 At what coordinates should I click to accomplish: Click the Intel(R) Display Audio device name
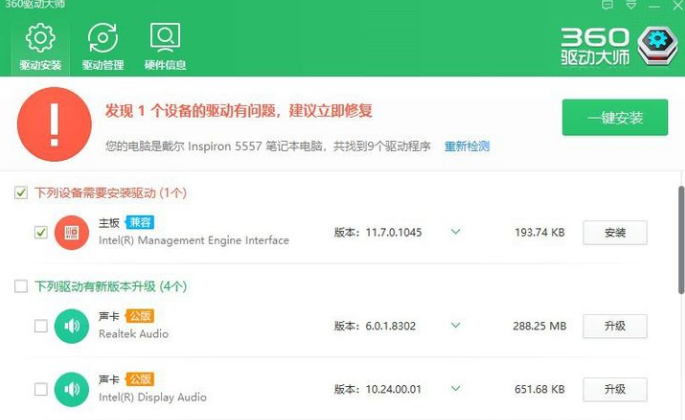pos(152,397)
